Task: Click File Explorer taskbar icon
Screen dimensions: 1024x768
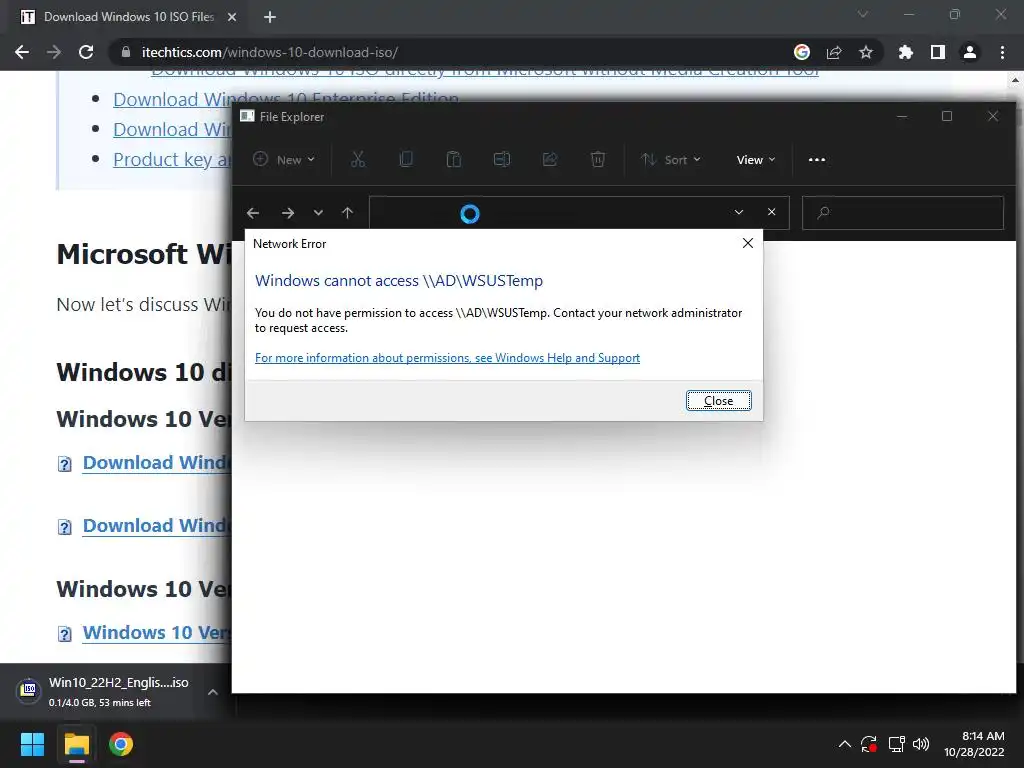Action: (x=76, y=744)
